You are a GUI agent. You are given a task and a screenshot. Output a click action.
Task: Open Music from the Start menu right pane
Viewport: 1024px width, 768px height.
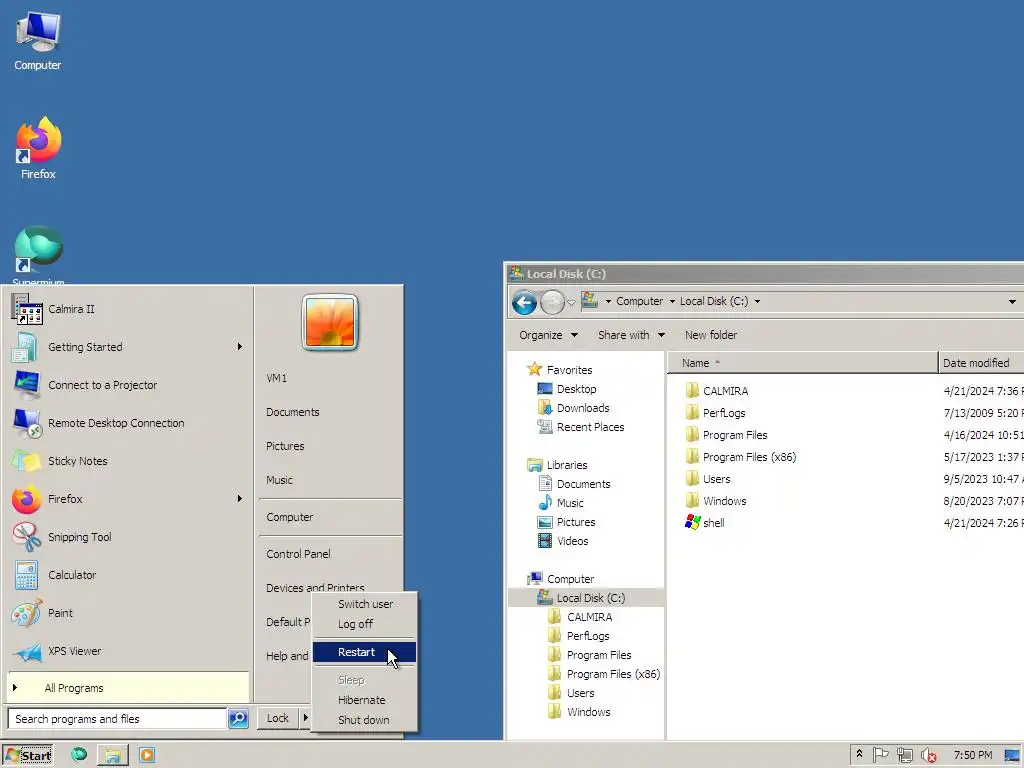[x=330, y=480]
